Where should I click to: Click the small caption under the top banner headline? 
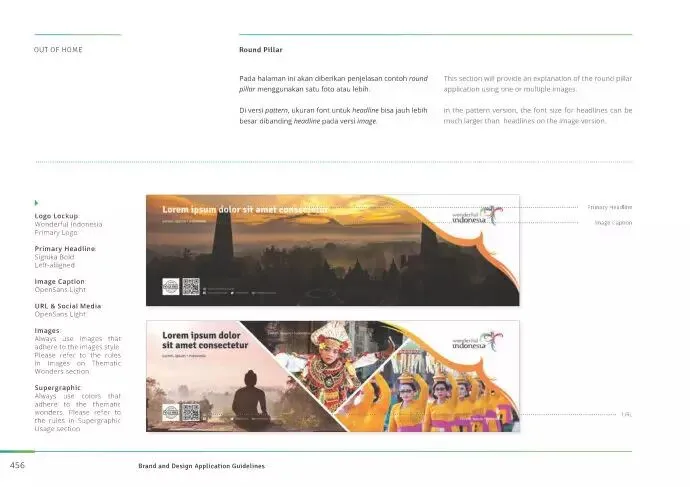tap(184, 221)
